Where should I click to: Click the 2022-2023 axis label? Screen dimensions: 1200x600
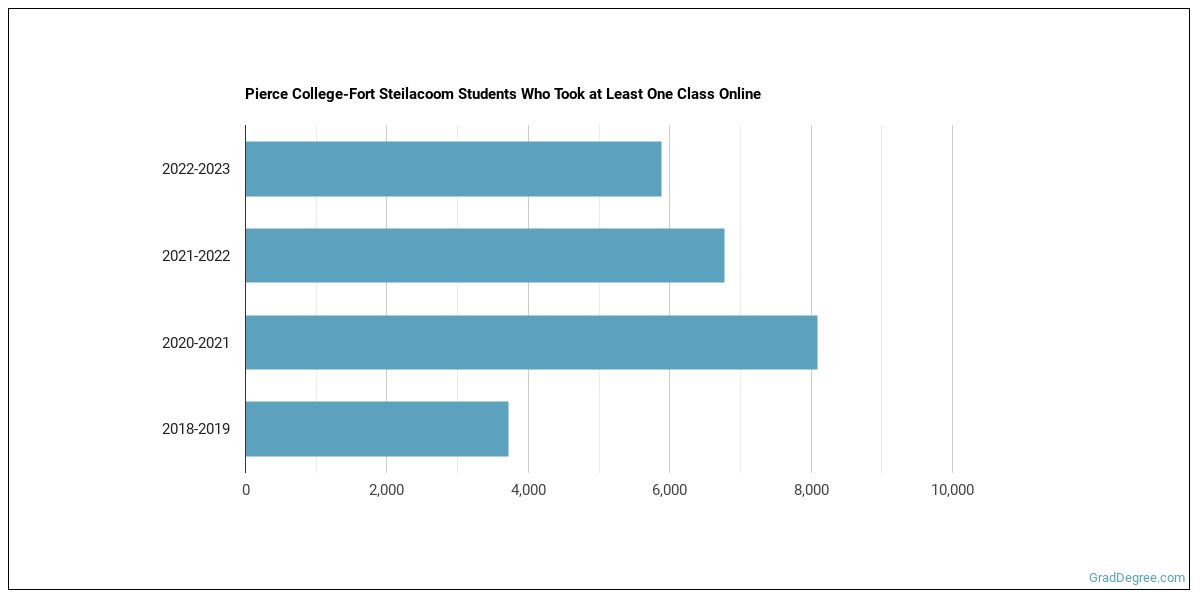196,169
